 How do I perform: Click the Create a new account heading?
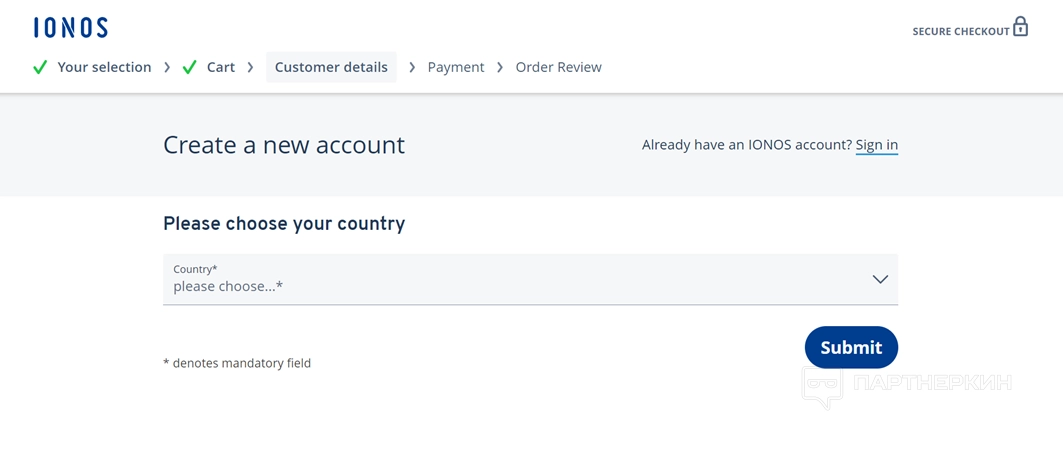click(284, 145)
